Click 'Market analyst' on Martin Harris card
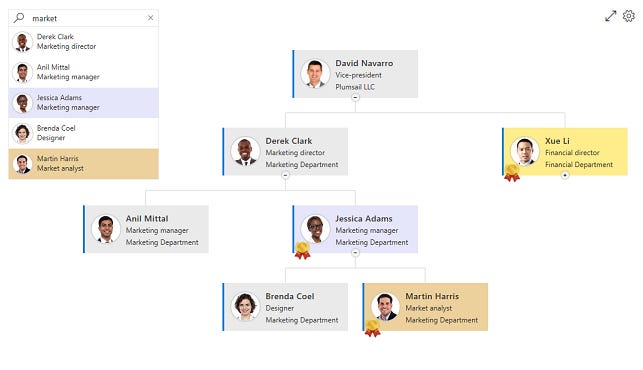This screenshot has width=643, height=370. [x=429, y=308]
